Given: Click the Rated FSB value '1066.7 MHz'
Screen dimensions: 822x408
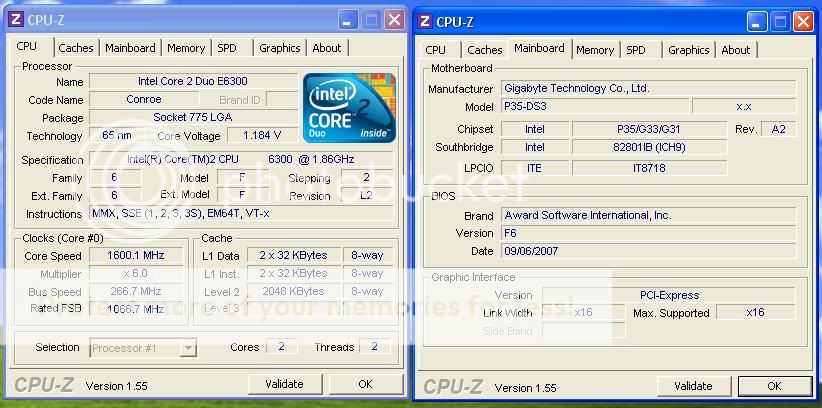Looking at the screenshot, I should coord(136,309).
